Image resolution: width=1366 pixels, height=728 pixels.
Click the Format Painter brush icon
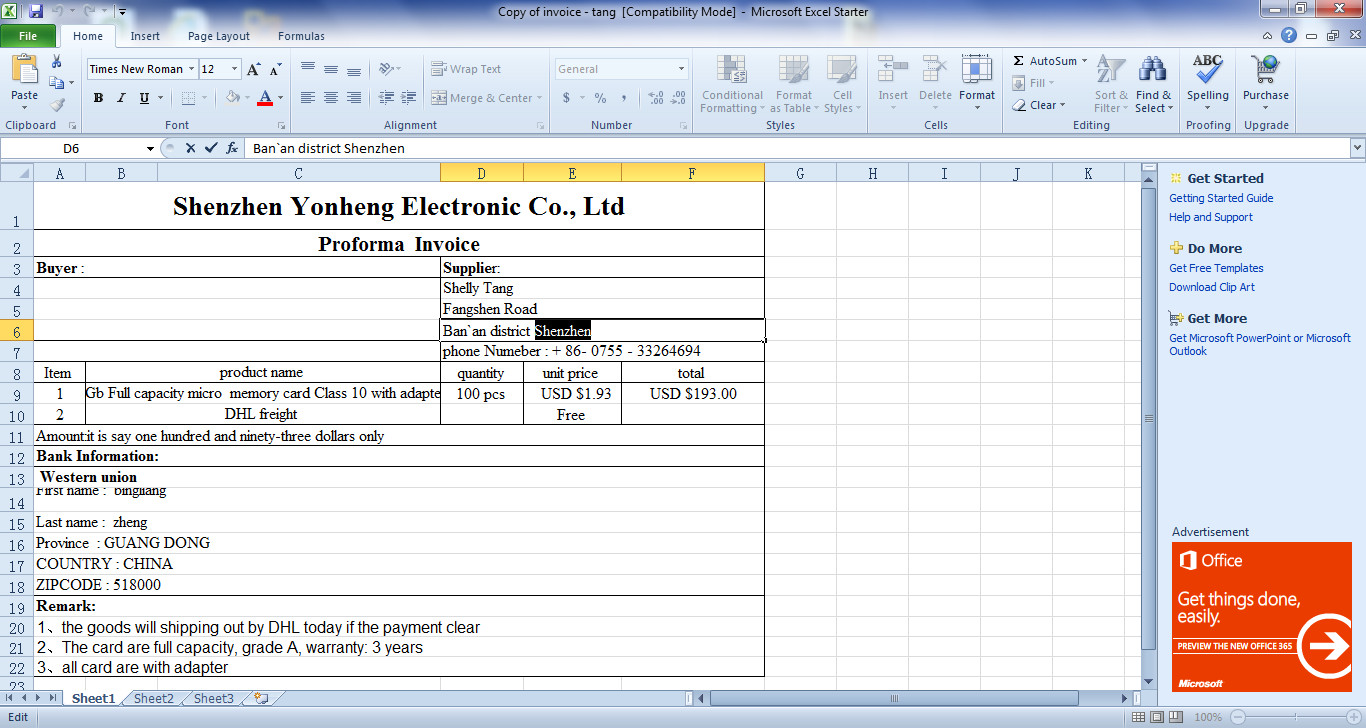[x=57, y=104]
